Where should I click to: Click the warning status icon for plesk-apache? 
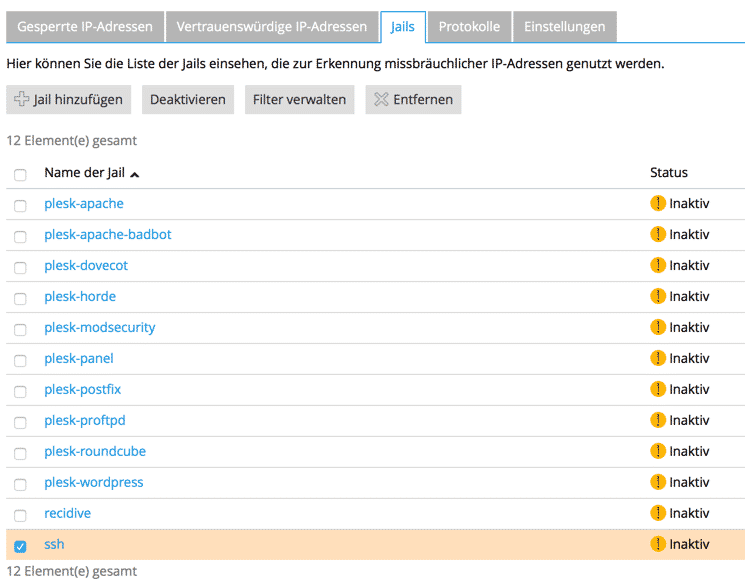pos(657,203)
